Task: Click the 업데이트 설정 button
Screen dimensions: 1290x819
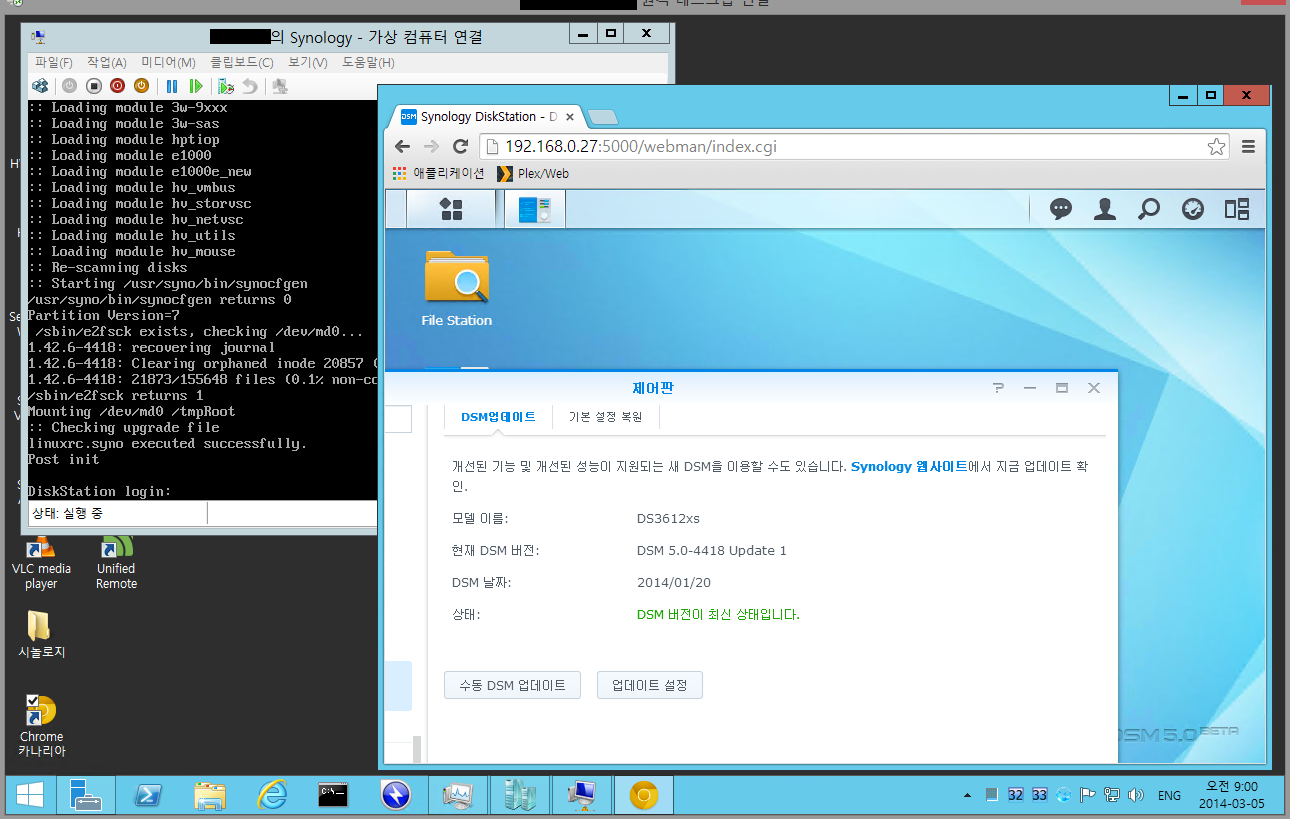Action: click(x=650, y=685)
